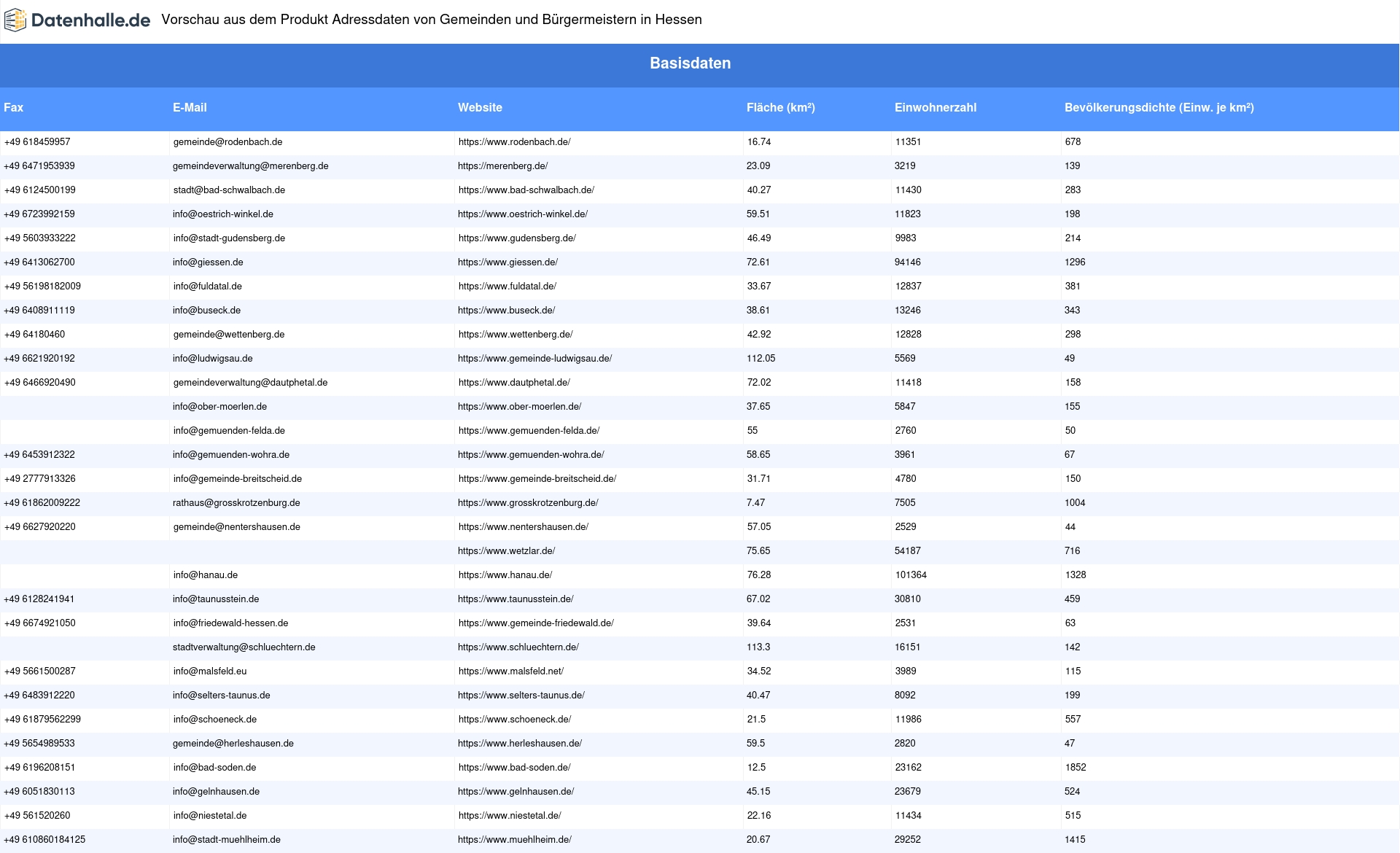Click email info@ober-moerlen.de

(x=220, y=407)
